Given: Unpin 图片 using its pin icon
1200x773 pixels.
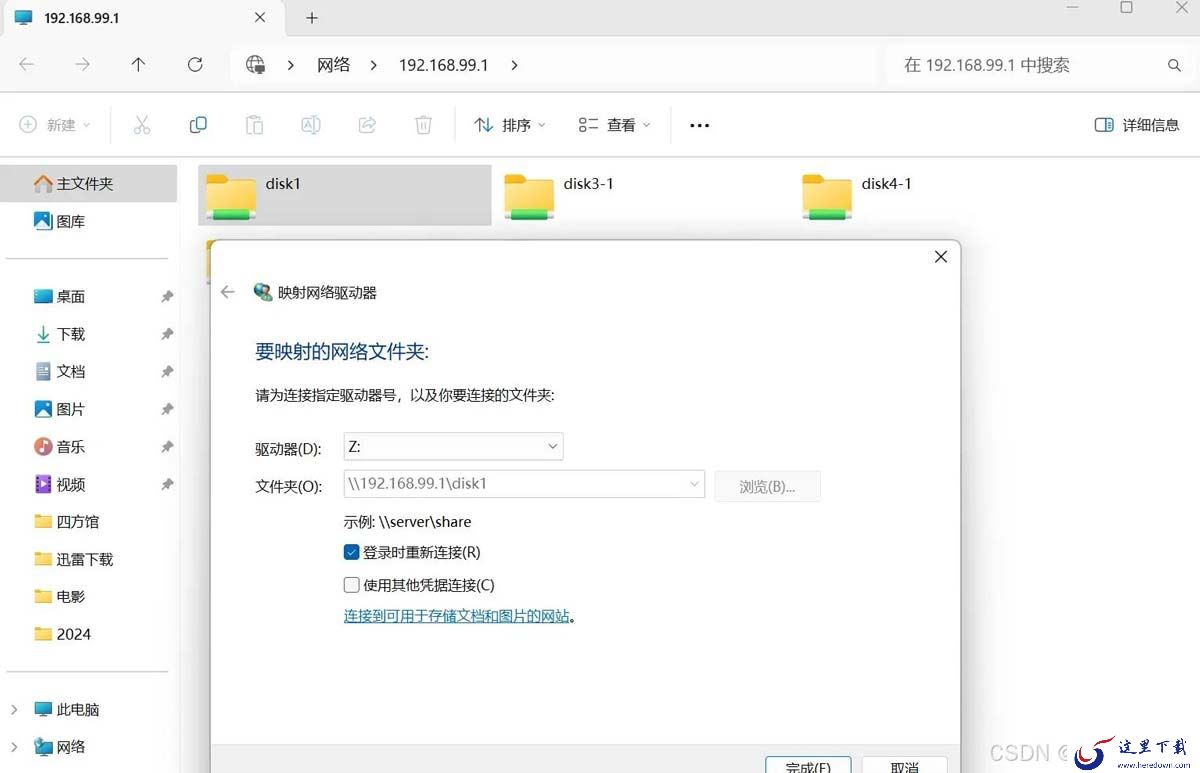Looking at the screenshot, I should click(167, 409).
